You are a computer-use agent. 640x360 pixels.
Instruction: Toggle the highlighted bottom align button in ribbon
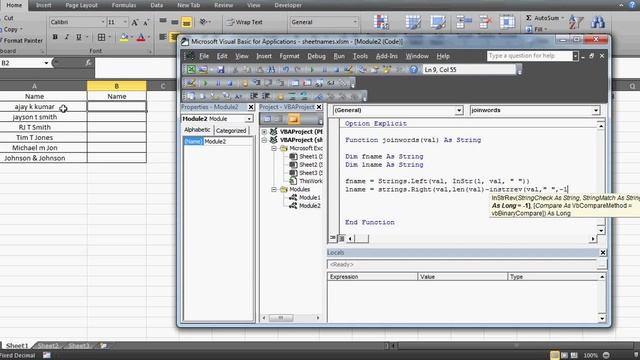(187, 22)
